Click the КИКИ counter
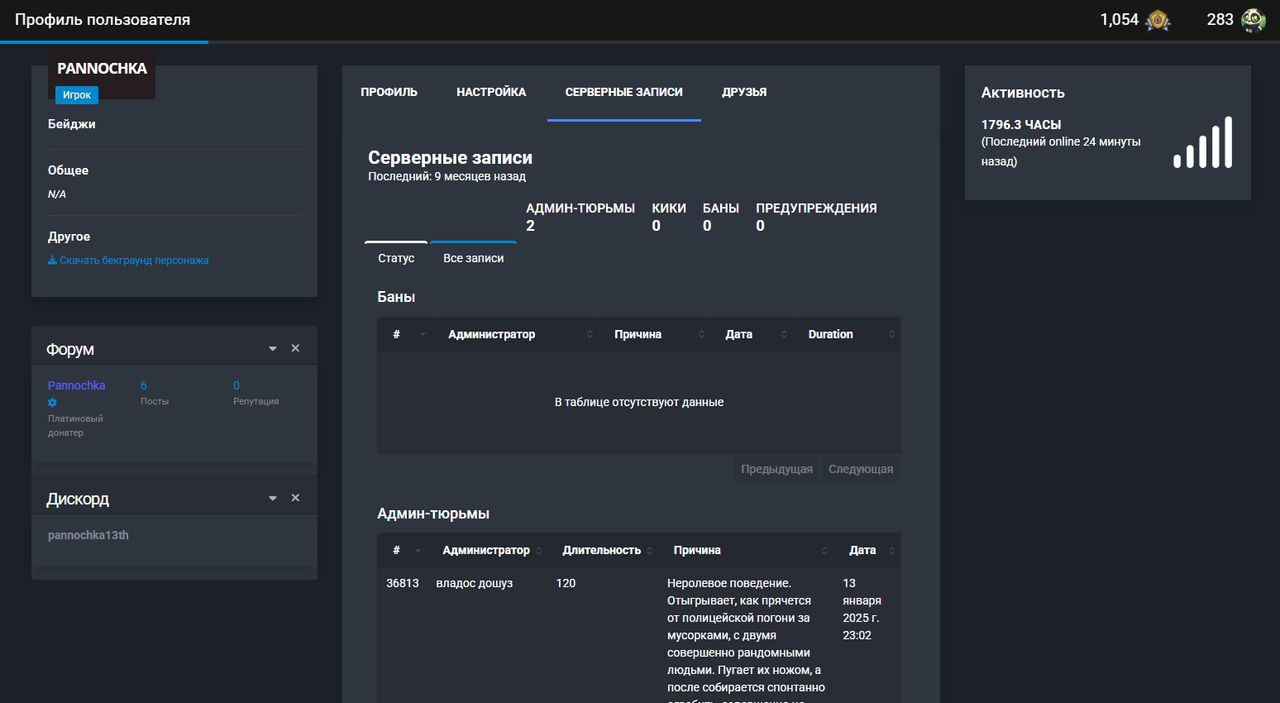Viewport: 1280px width, 703px height. 669,217
